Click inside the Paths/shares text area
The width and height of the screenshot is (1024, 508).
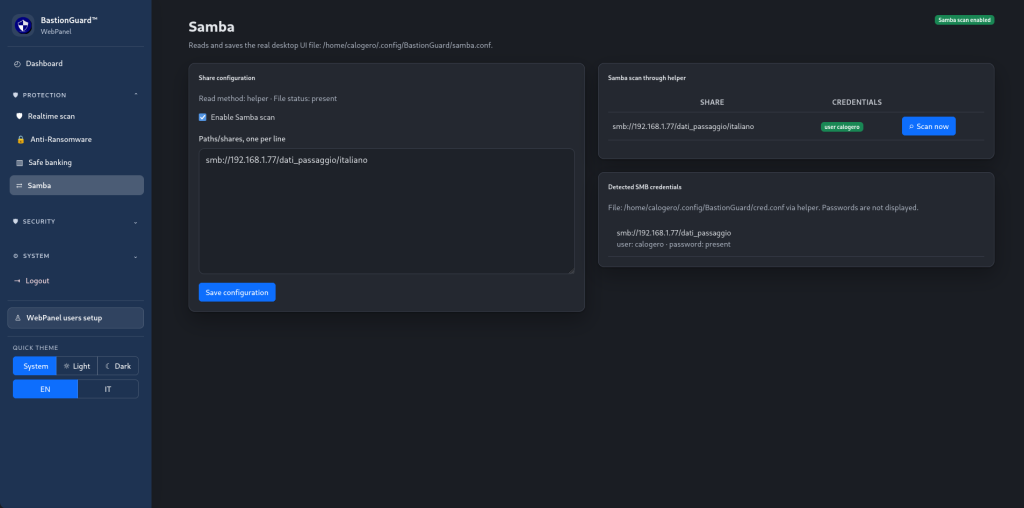(x=387, y=211)
